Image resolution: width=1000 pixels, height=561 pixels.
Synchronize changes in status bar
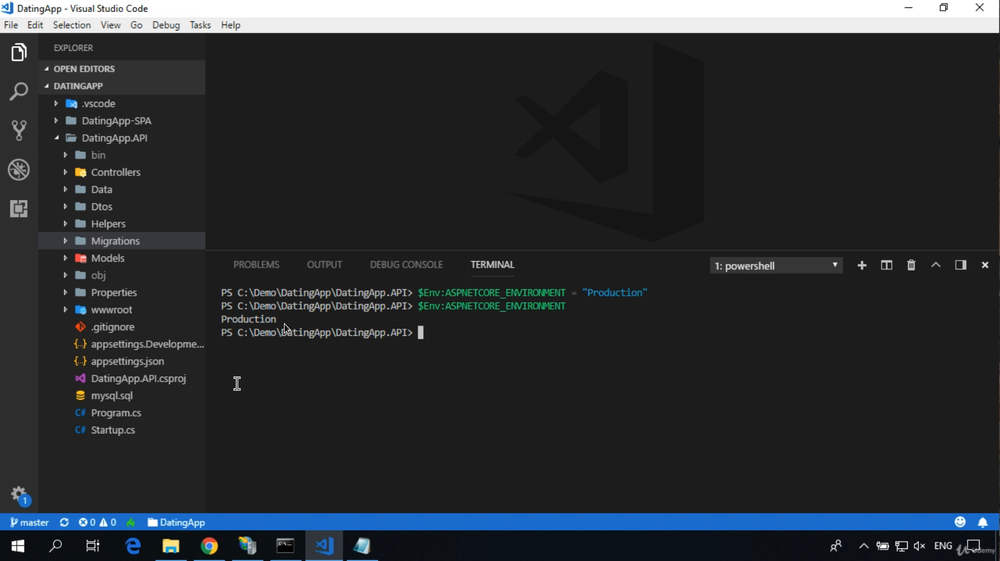[64, 522]
